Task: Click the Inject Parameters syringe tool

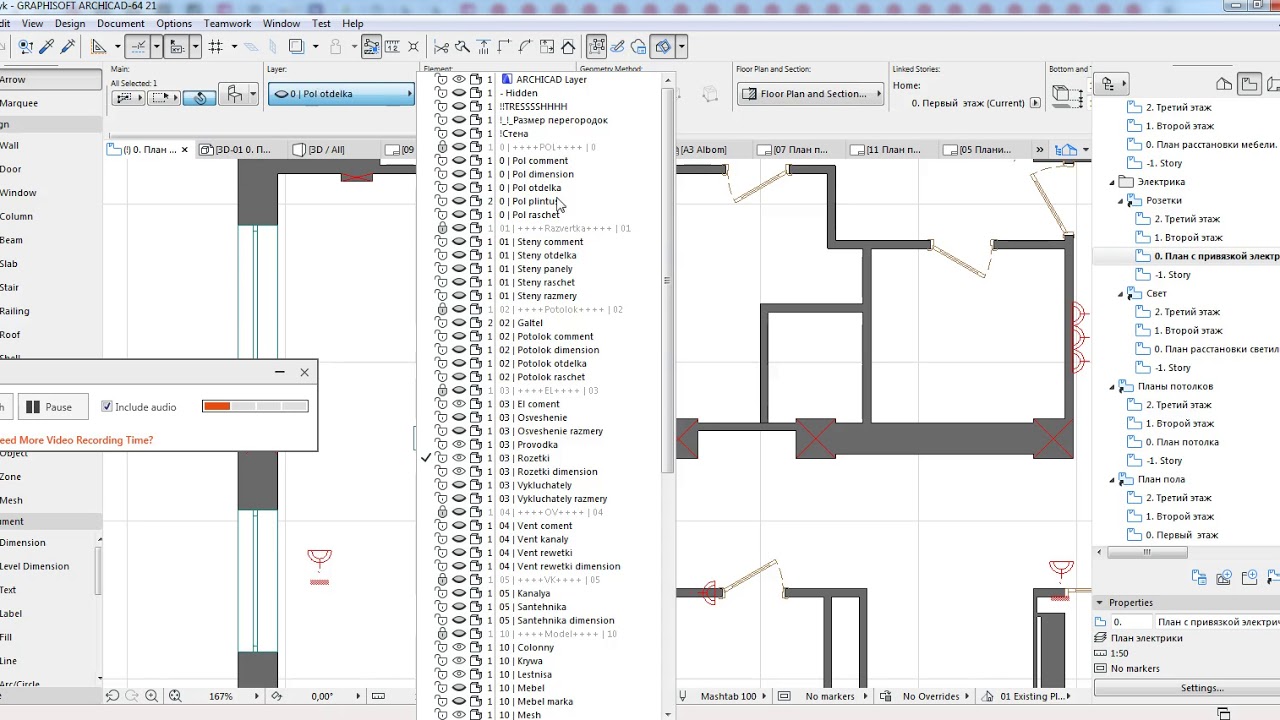Action: 68,46
